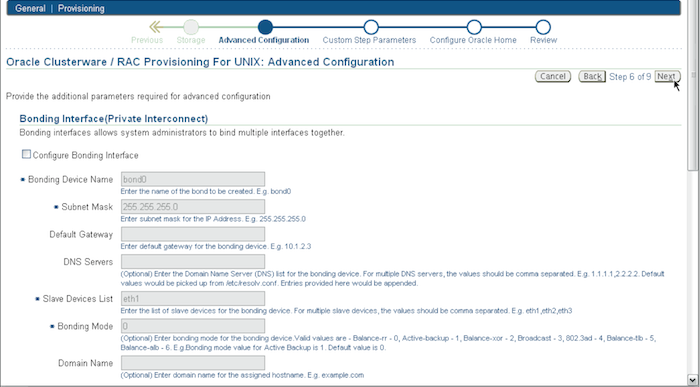
Task: Click the Previous double-arrow icon
Action: tap(155, 27)
